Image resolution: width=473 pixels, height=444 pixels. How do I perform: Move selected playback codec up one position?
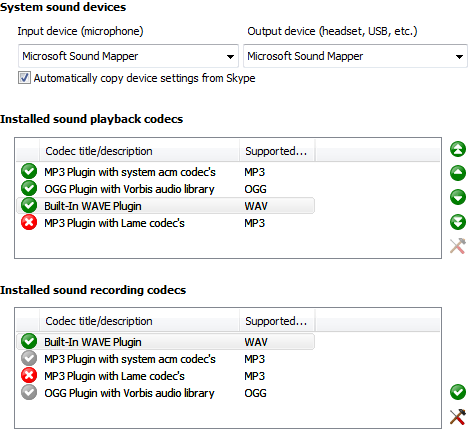tap(458, 173)
